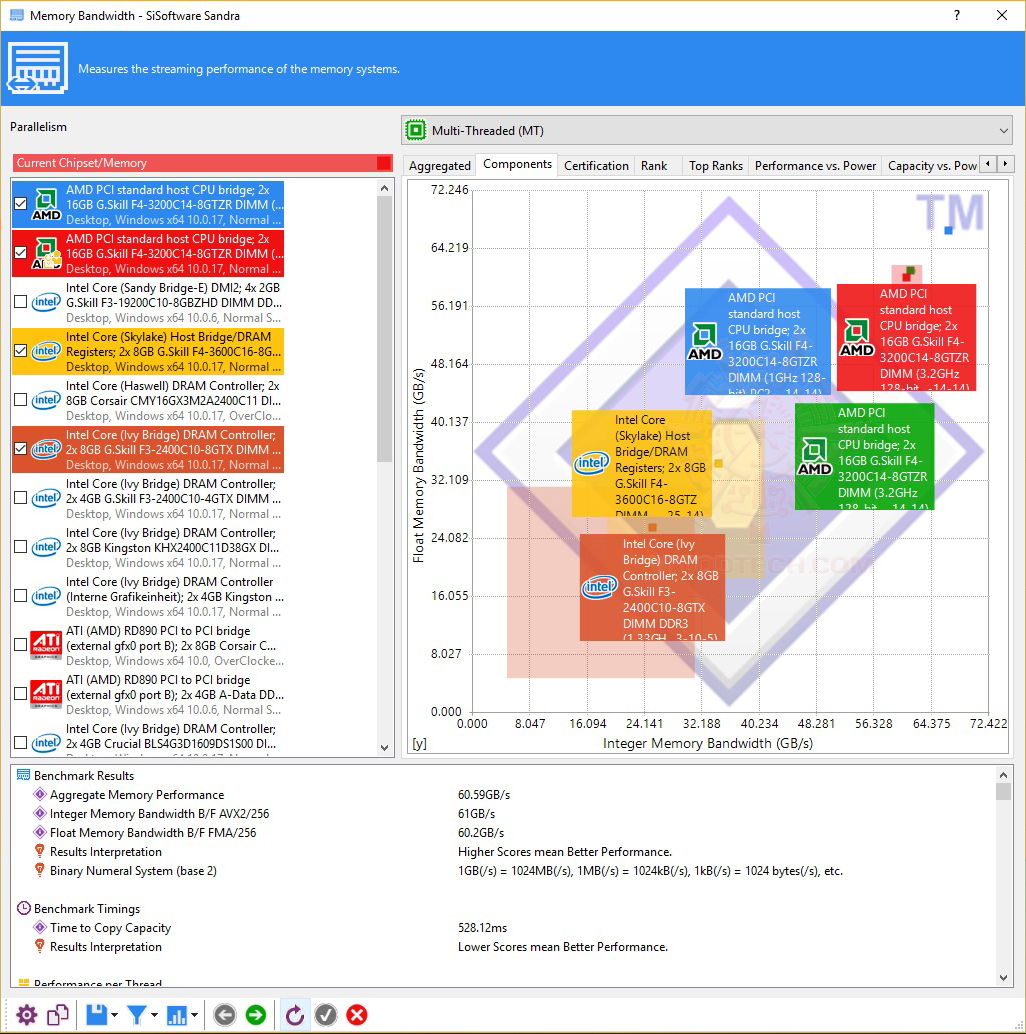1026x1034 pixels.
Task: Click lightbulb icon beside Binary Numeral System
Action: [x=40, y=870]
